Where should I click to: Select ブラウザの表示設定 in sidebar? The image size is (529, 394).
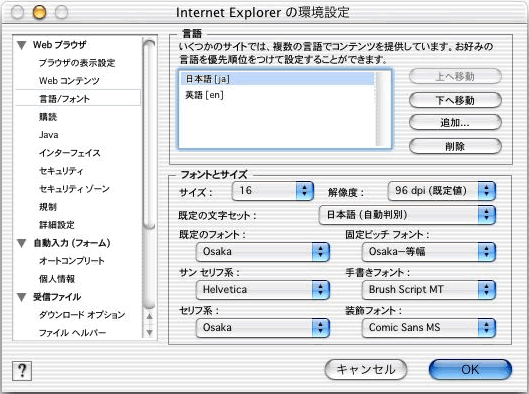coord(77,63)
